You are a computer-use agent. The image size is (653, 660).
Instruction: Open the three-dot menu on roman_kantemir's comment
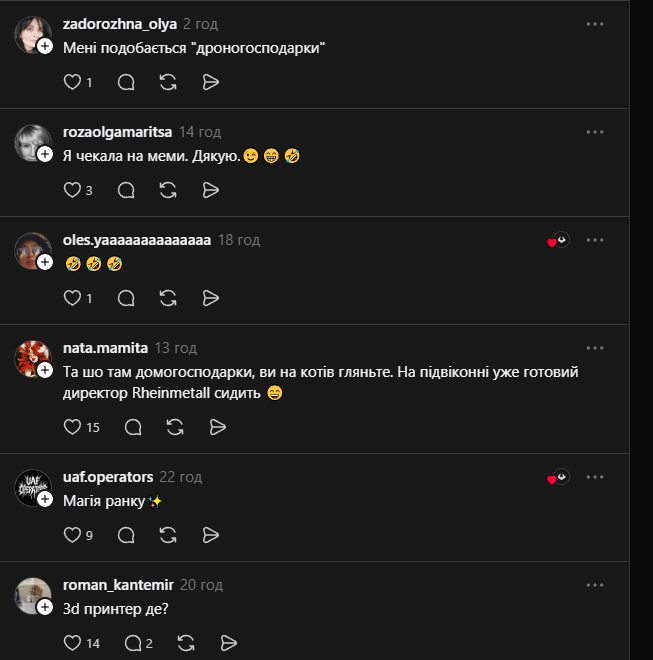[595, 585]
